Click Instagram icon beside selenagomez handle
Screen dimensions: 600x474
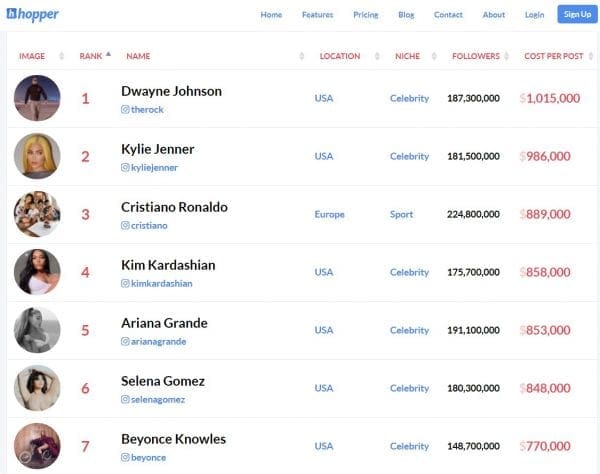[x=125, y=400]
